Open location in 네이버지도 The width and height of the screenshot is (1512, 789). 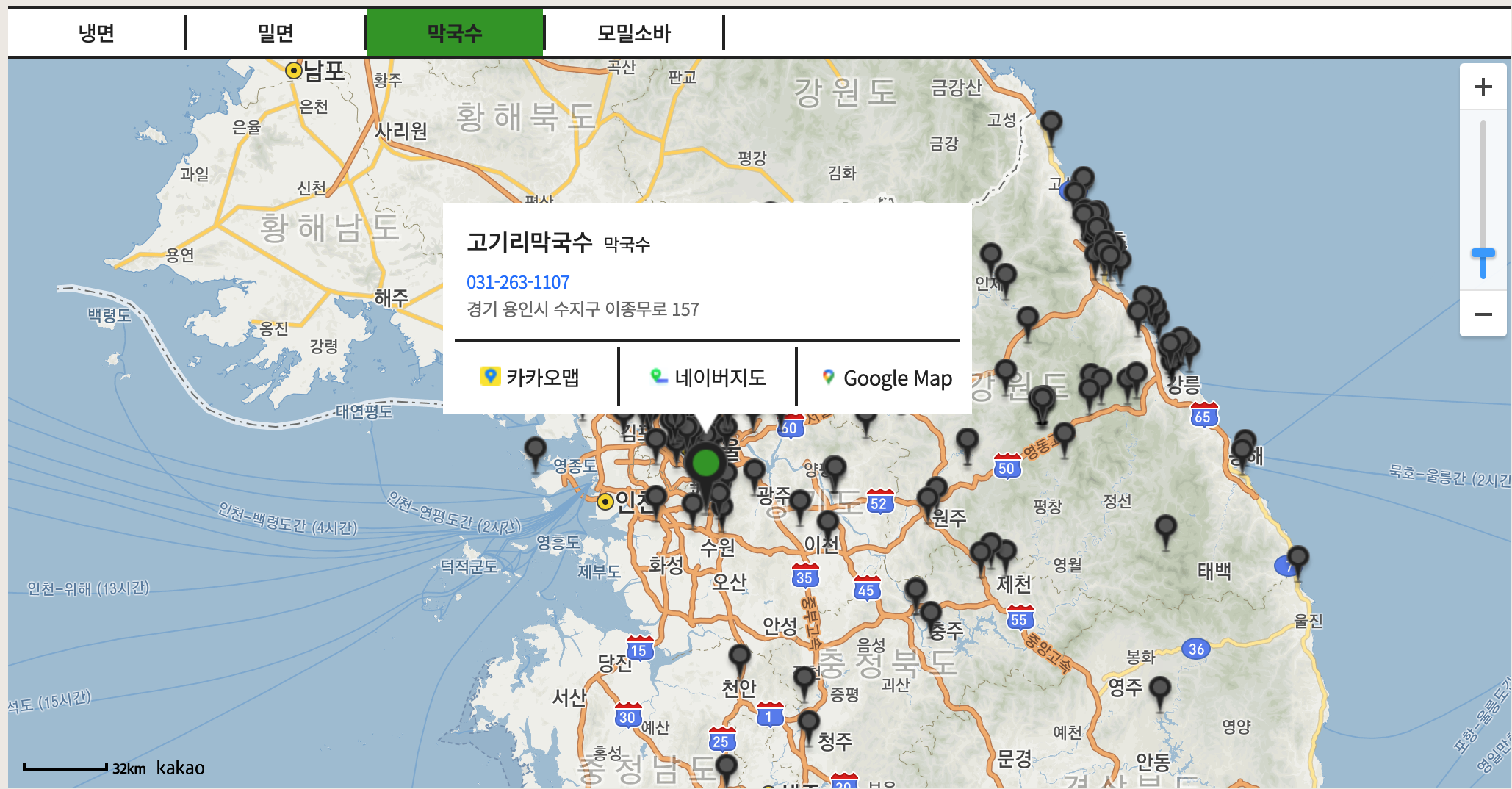pos(708,378)
